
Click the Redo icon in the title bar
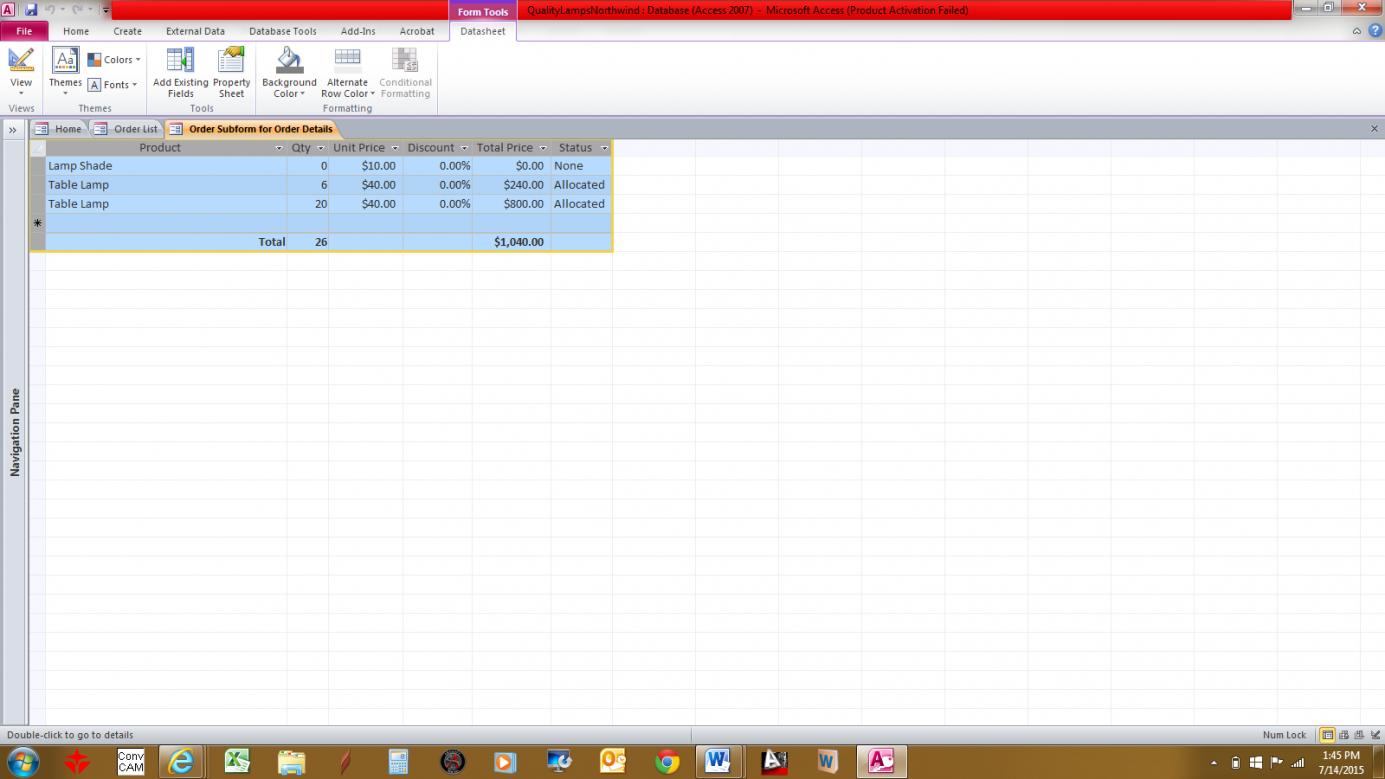(x=78, y=10)
